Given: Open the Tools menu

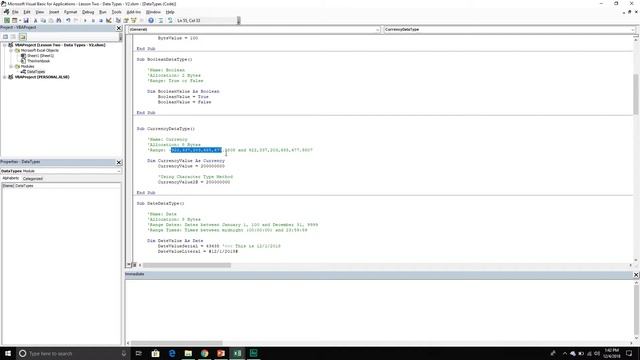Looking at the screenshot, I should 117,12.
